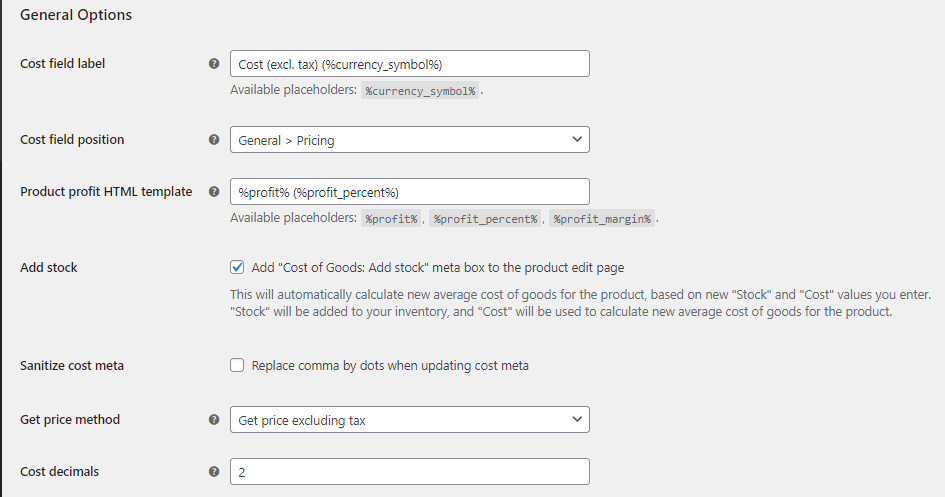
Task: Click help icon next to Get price method
Action: click(x=214, y=419)
